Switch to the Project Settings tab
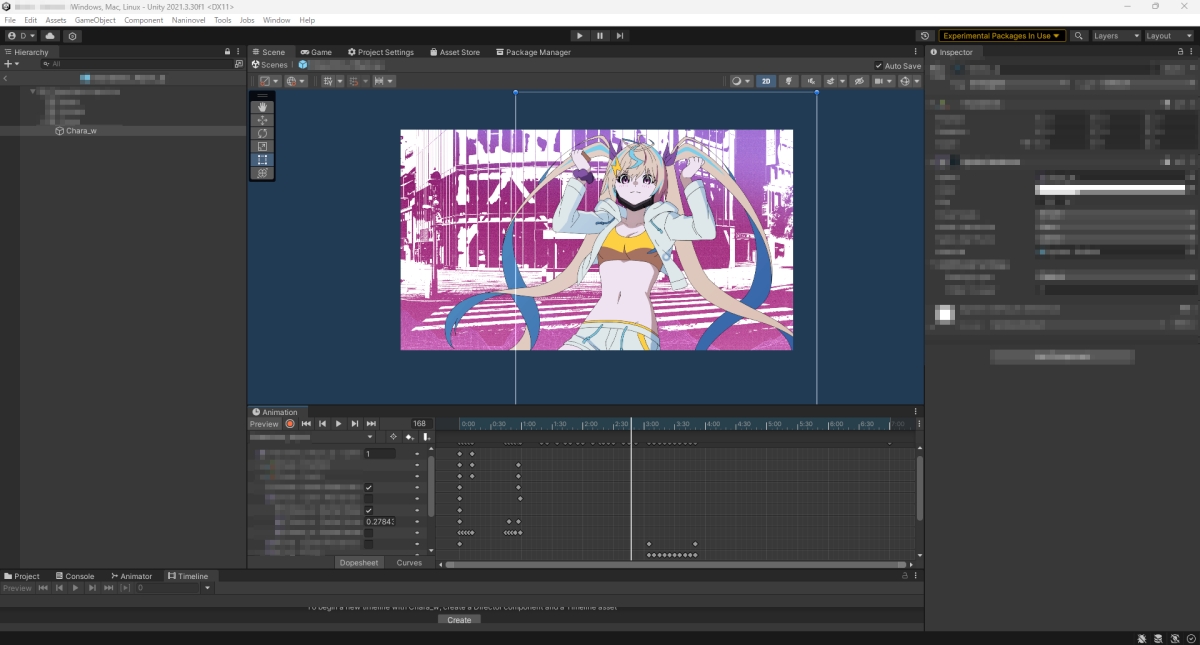1200x645 pixels. pyautogui.click(x=381, y=52)
